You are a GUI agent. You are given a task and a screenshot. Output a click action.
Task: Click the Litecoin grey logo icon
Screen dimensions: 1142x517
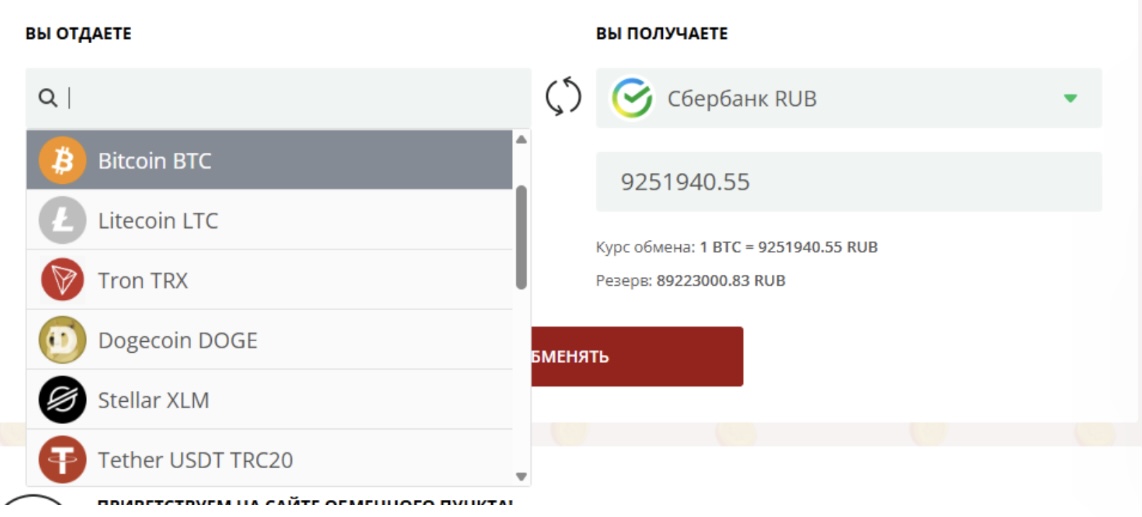[62, 220]
